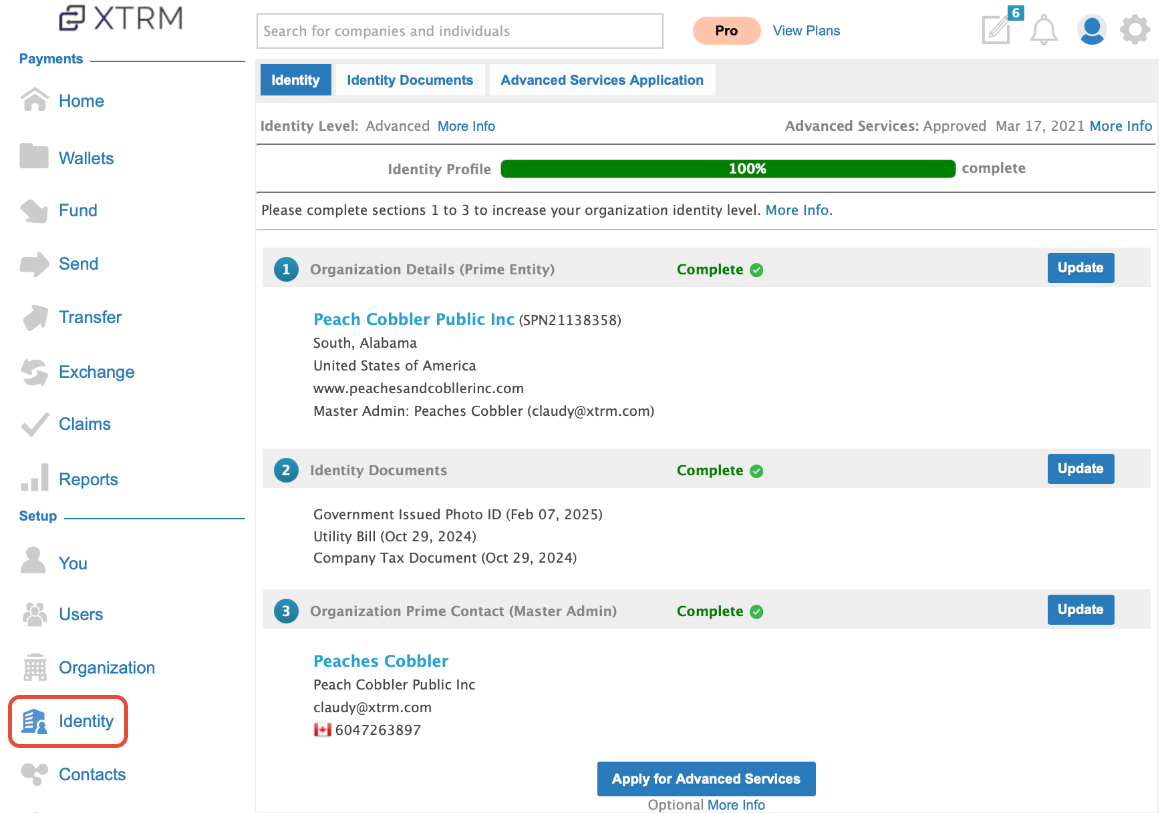The width and height of the screenshot is (1168, 813).
Task: Click the Wallets folder icon
Action: point(34,156)
